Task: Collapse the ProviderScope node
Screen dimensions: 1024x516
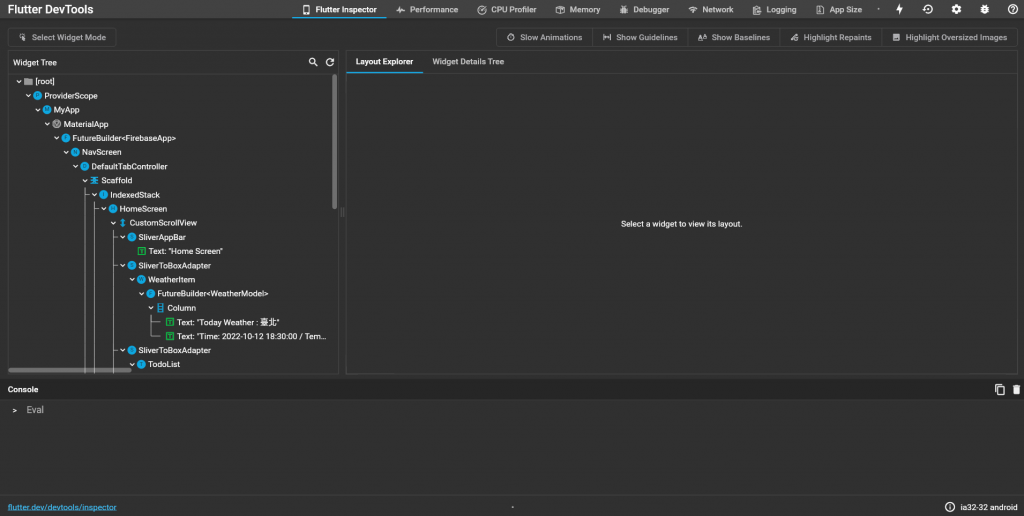Action: (x=28, y=96)
